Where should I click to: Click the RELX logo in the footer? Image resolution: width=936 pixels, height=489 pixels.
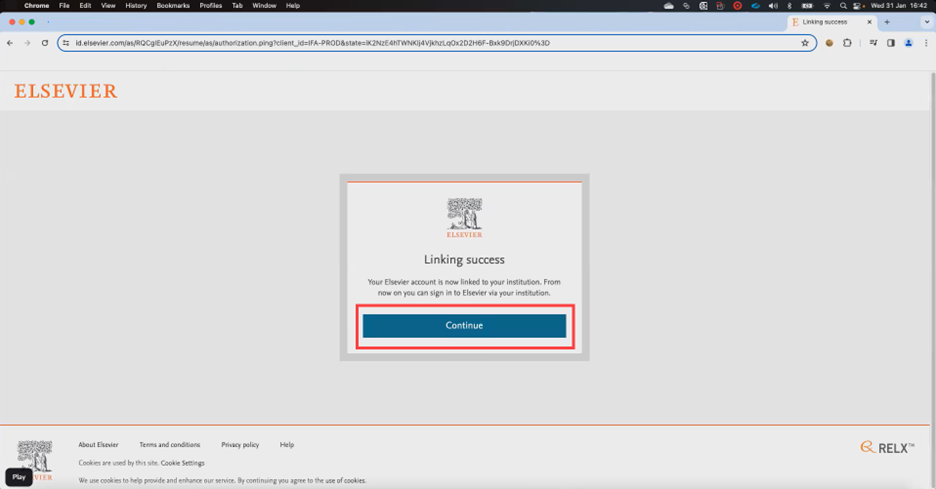click(887, 447)
